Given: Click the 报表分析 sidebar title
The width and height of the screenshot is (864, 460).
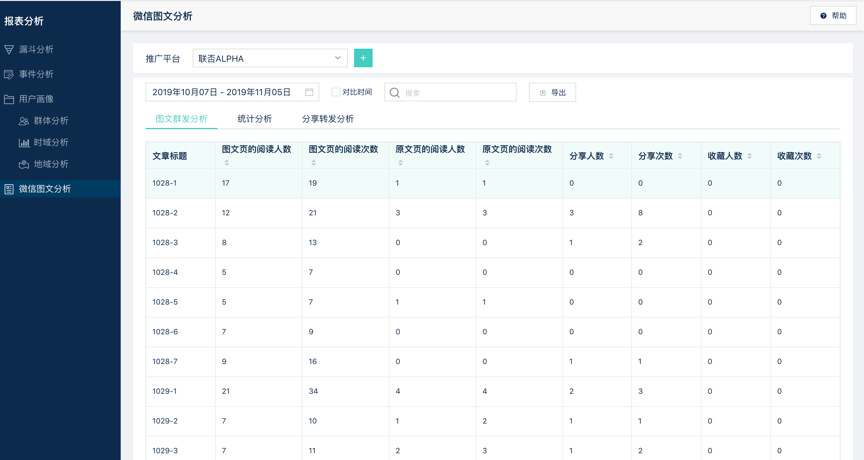Looking at the screenshot, I should coord(24,21).
